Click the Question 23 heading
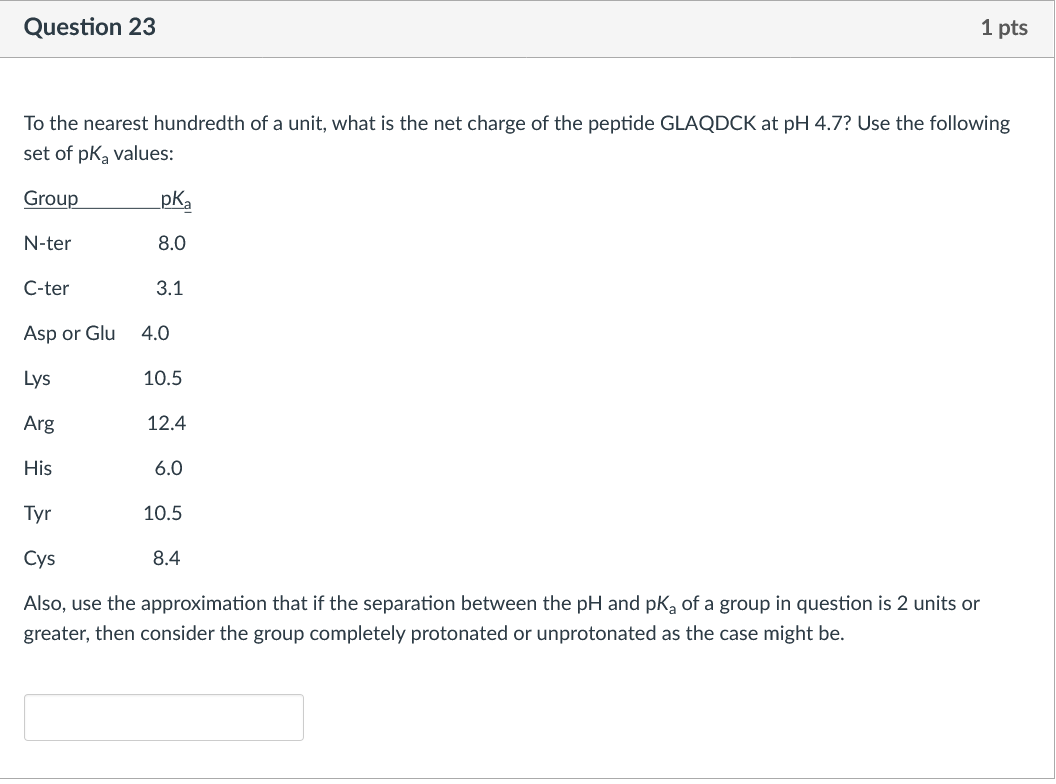 90,27
